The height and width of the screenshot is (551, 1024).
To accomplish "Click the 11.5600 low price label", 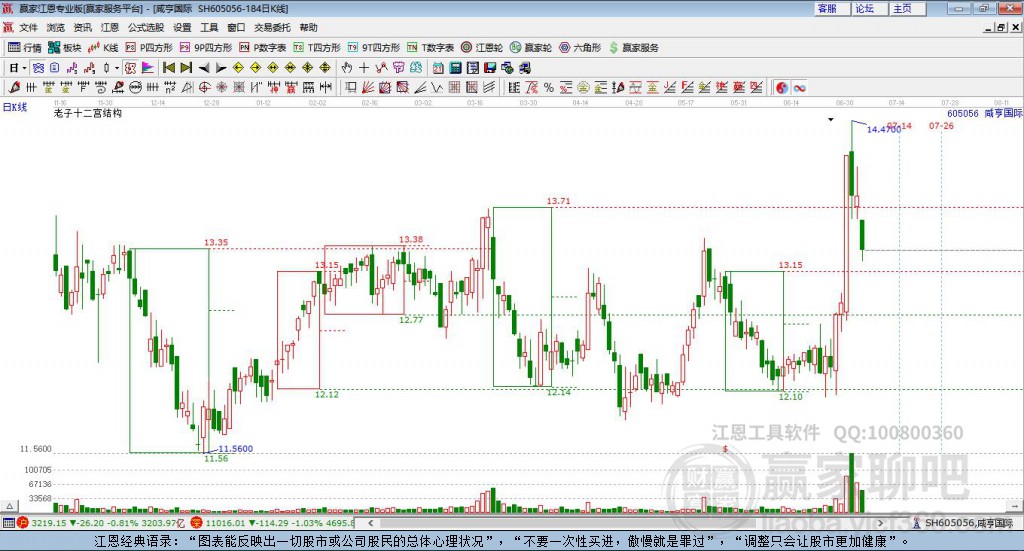I will tap(235, 449).
